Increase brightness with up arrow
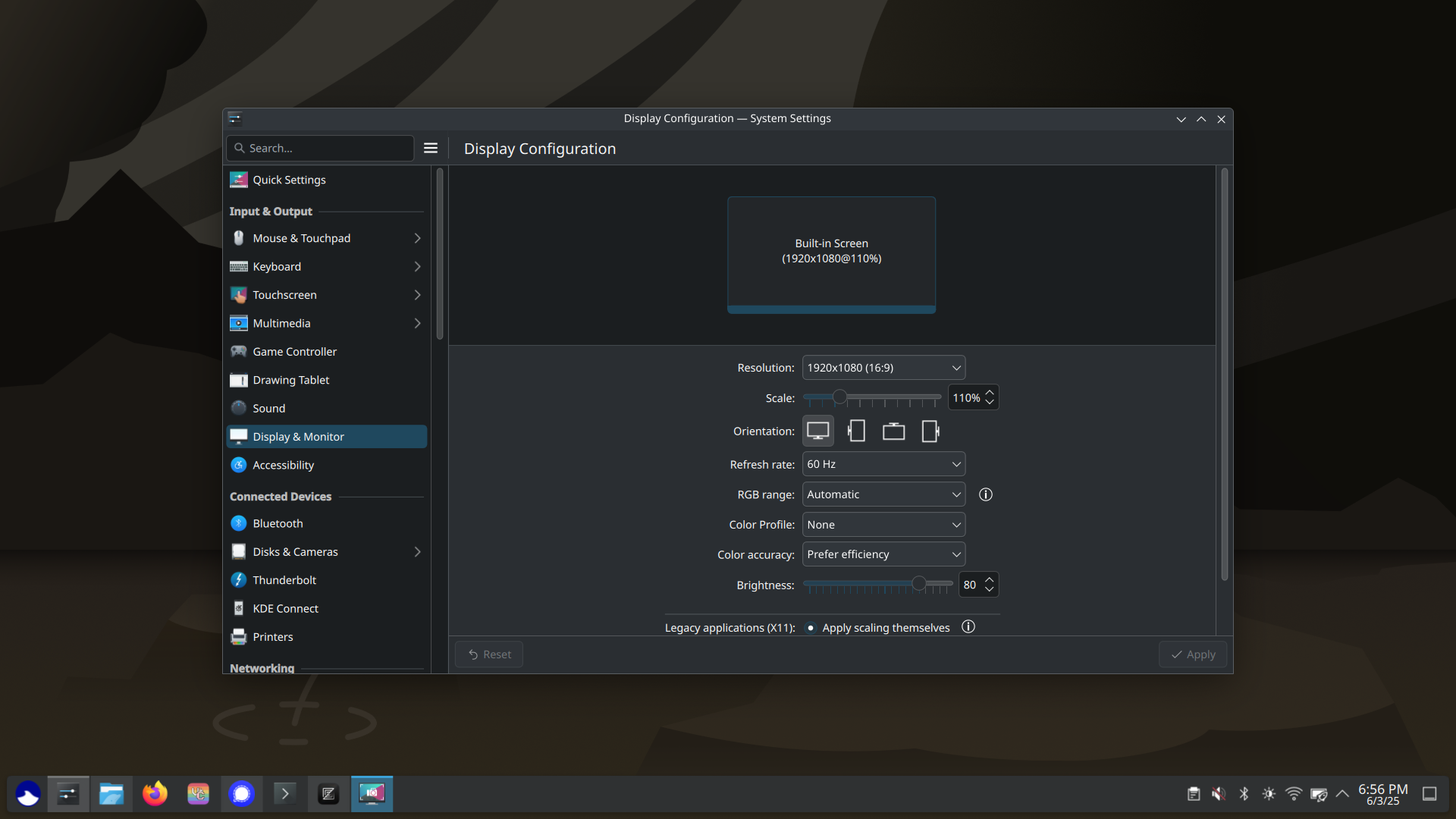This screenshot has width=1456, height=819. [x=989, y=579]
